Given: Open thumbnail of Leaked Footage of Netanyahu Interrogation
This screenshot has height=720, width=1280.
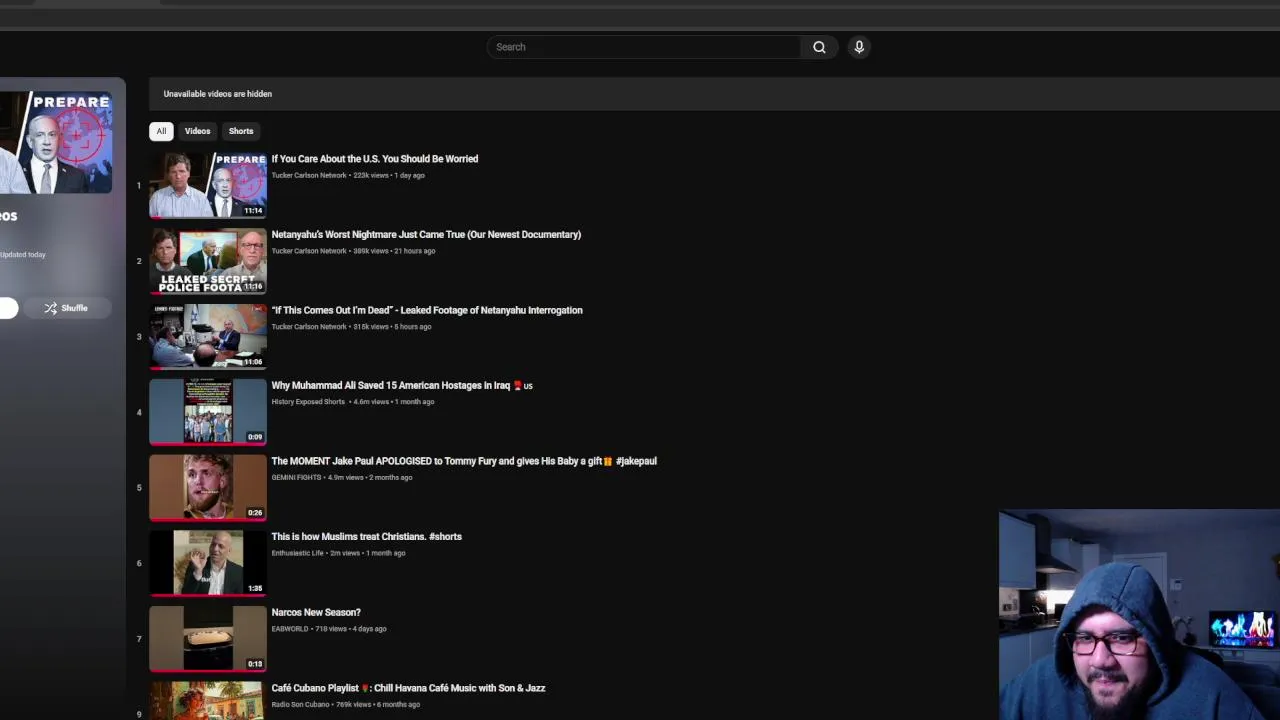Looking at the screenshot, I should [208, 336].
